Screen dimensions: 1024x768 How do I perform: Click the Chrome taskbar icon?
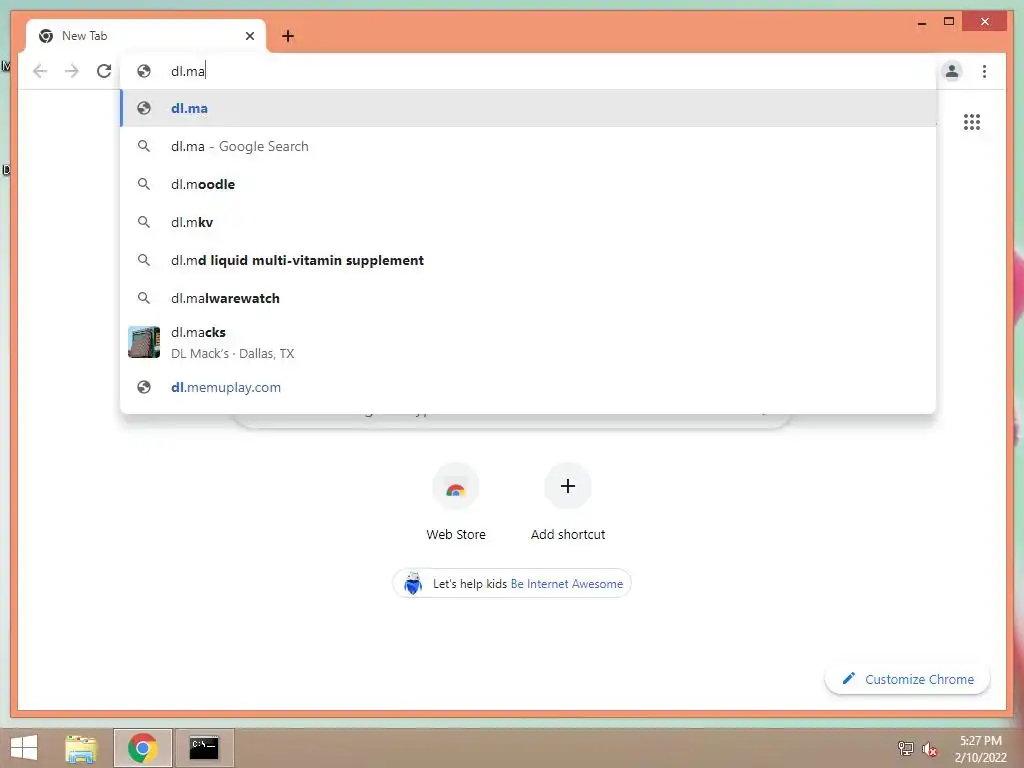(142, 748)
